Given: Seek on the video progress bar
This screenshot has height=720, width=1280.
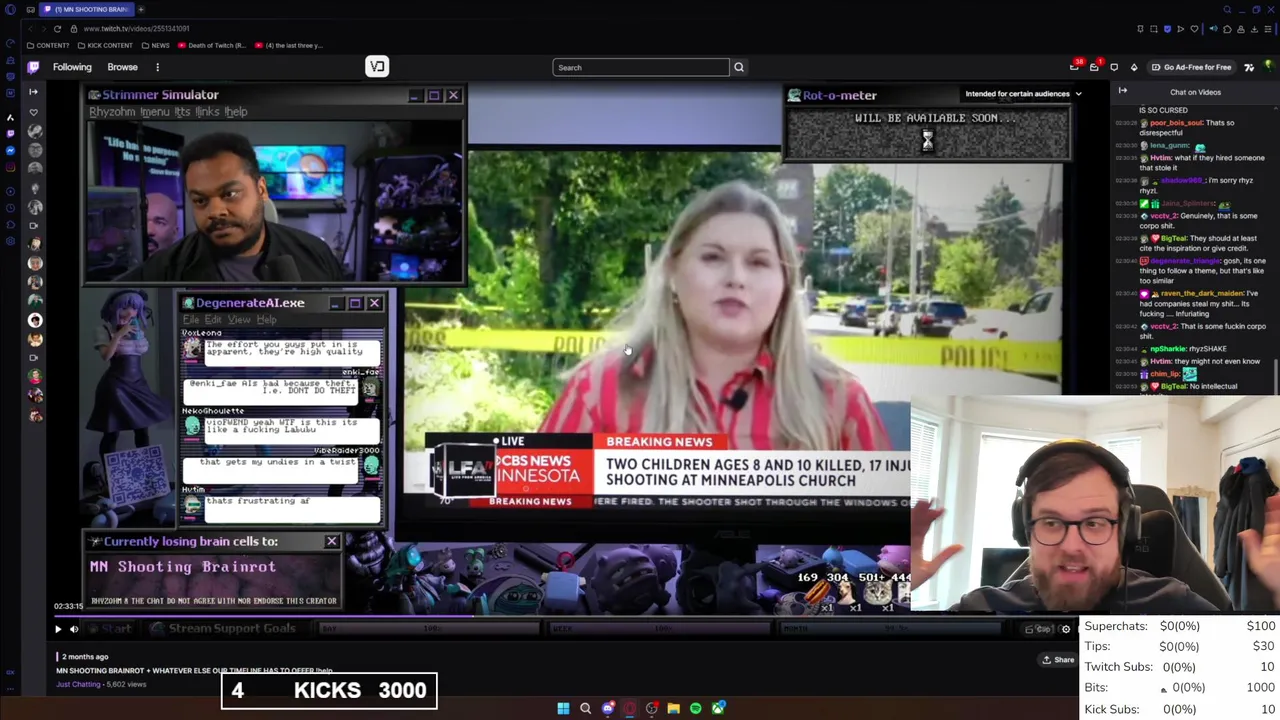Looking at the screenshot, I should click(x=565, y=616).
